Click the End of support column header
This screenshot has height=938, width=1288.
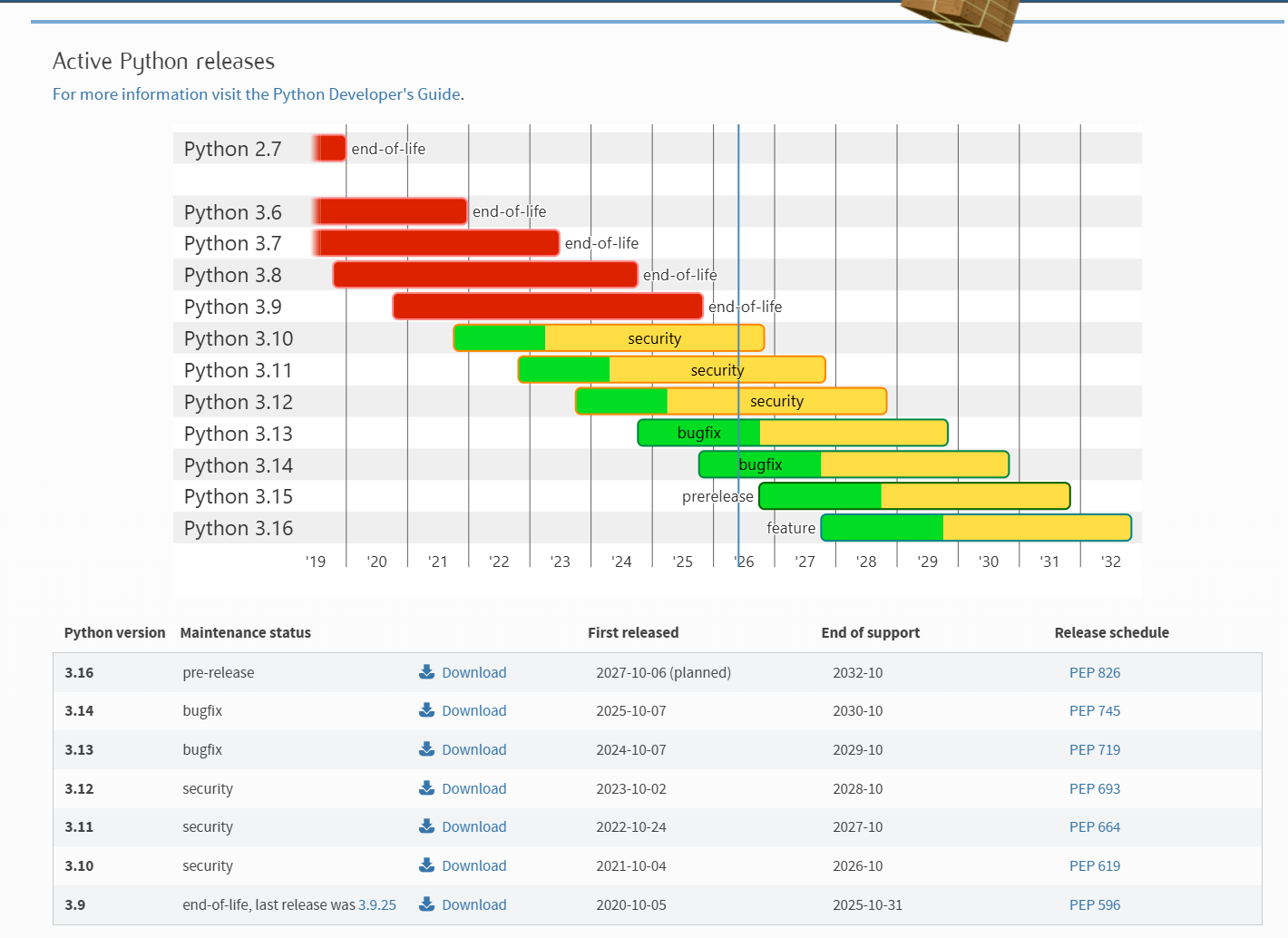(x=871, y=632)
